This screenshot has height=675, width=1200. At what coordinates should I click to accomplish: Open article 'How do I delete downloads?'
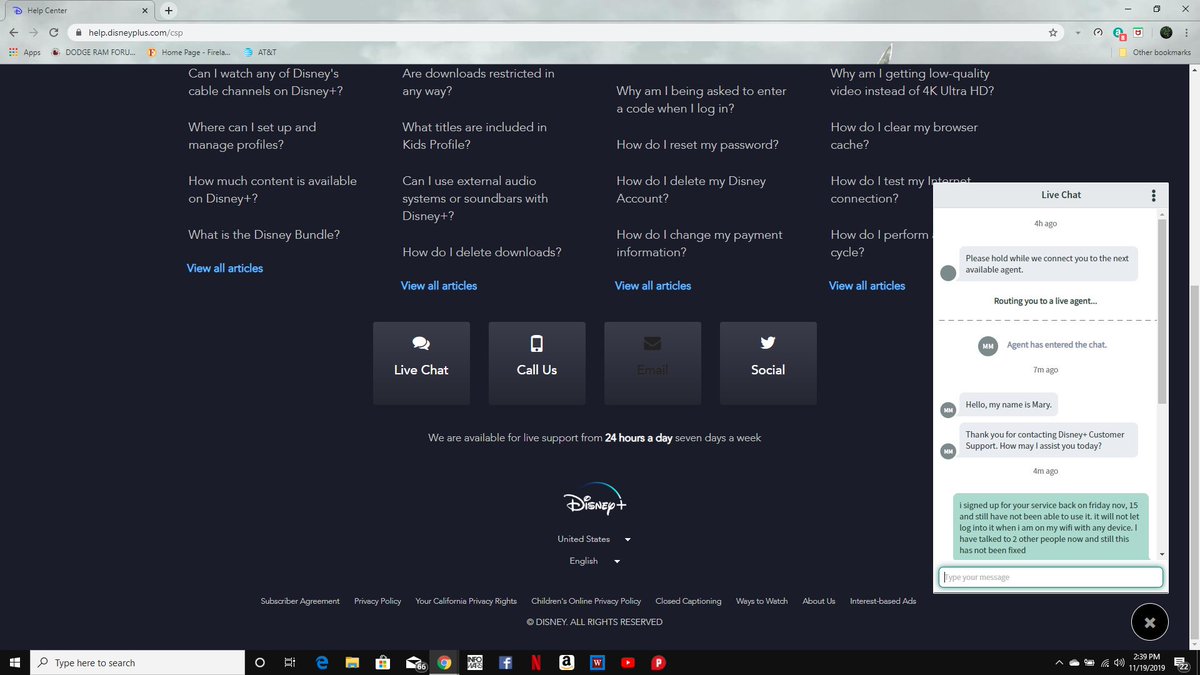[x=482, y=253]
